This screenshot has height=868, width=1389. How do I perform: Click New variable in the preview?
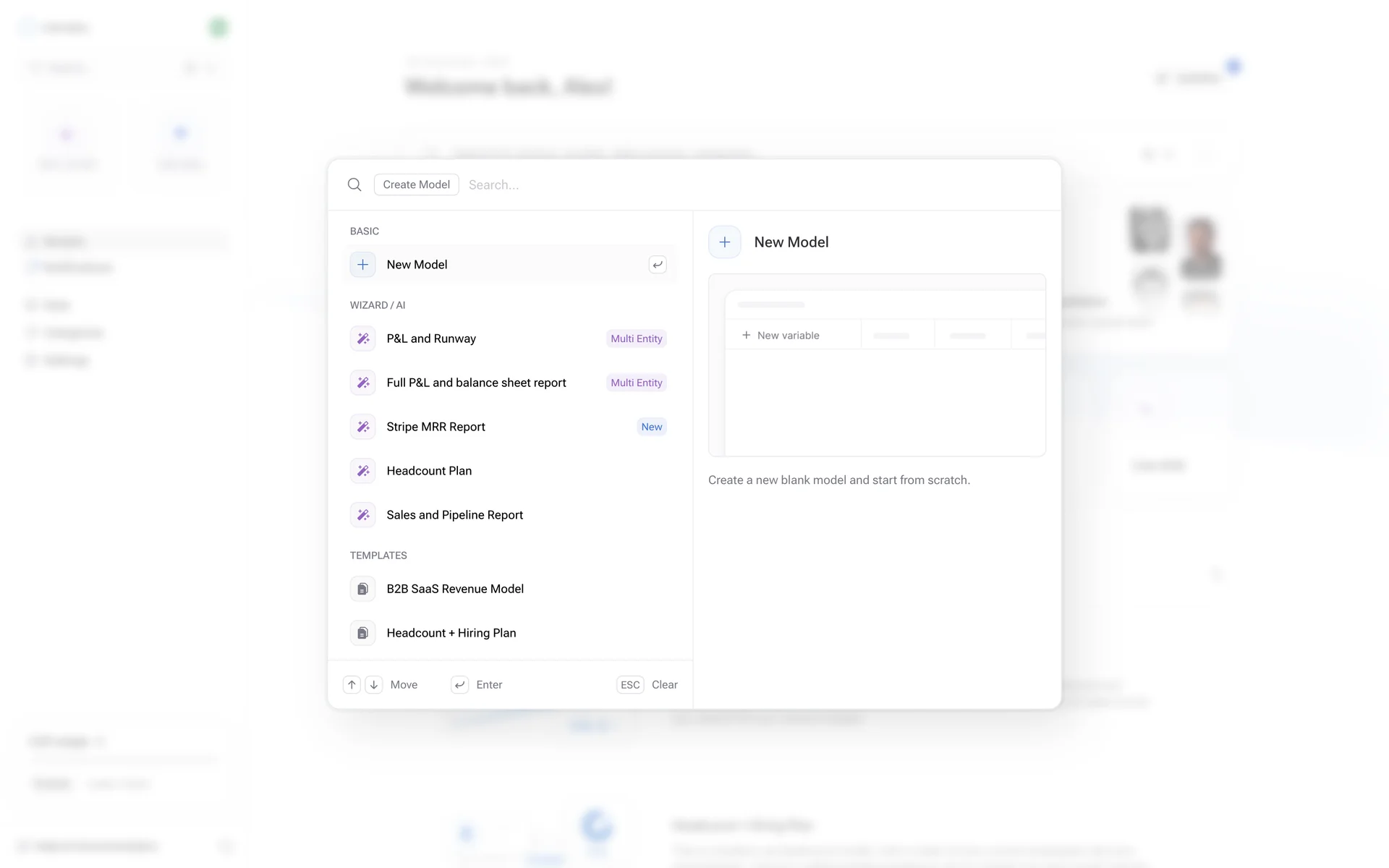pos(787,336)
